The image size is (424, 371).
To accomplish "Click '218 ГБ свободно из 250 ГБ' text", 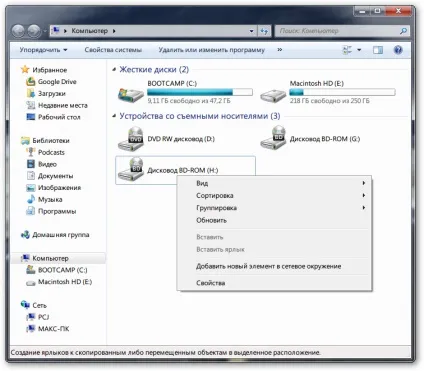I will point(330,101).
